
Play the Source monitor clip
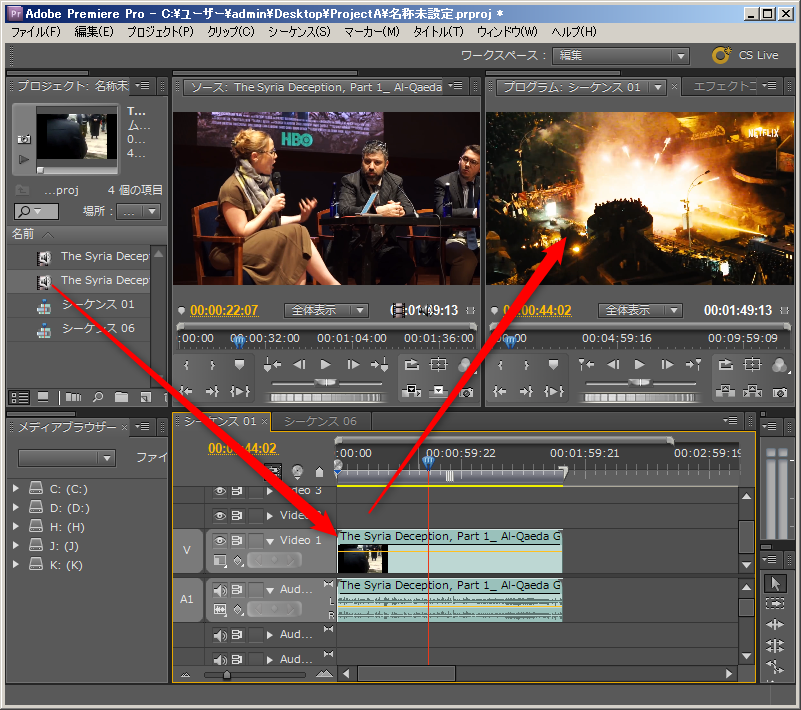325,365
